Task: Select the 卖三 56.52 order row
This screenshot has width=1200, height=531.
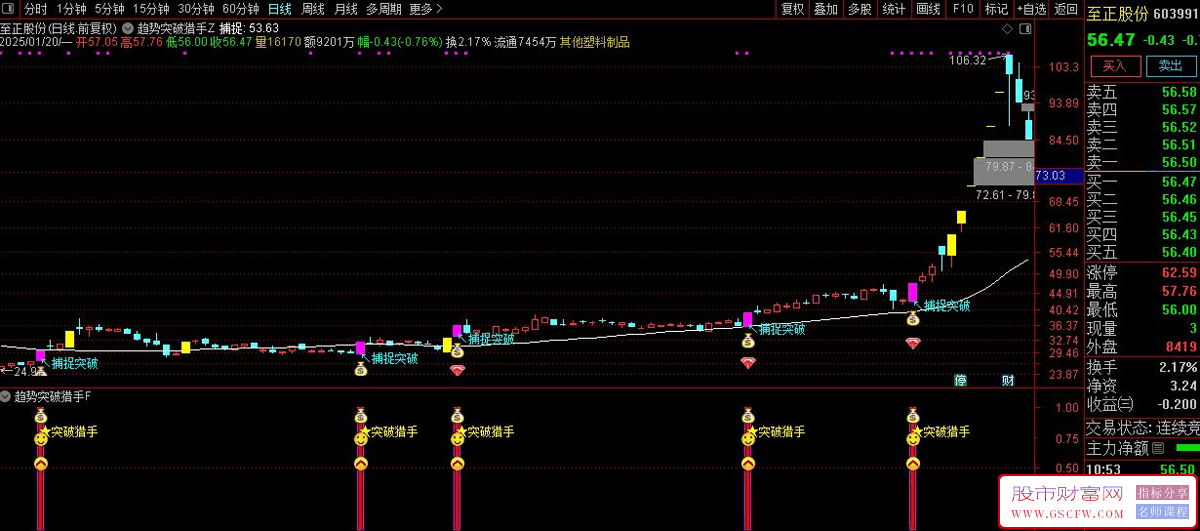Action: tap(1142, 127)
